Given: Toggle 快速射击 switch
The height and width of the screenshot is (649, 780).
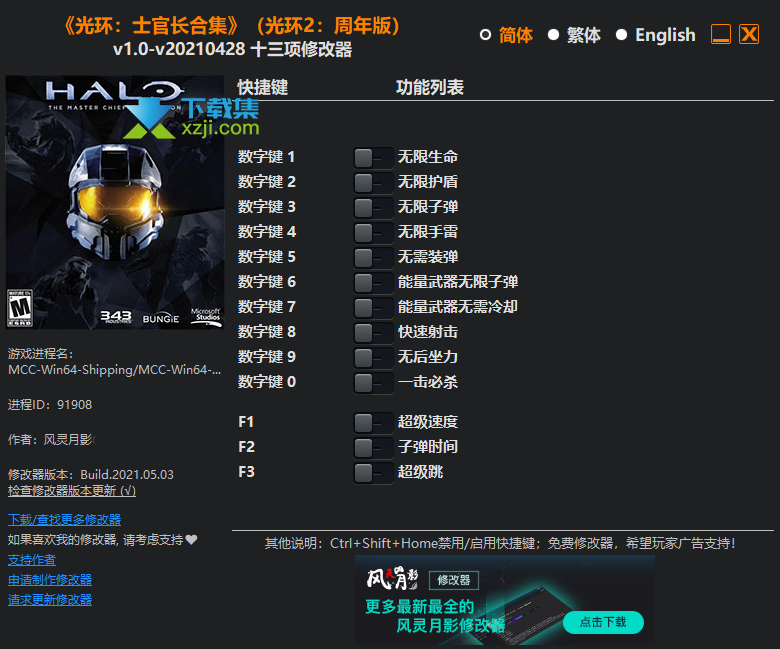Looking at the screenshot, I should coord(373,333).
